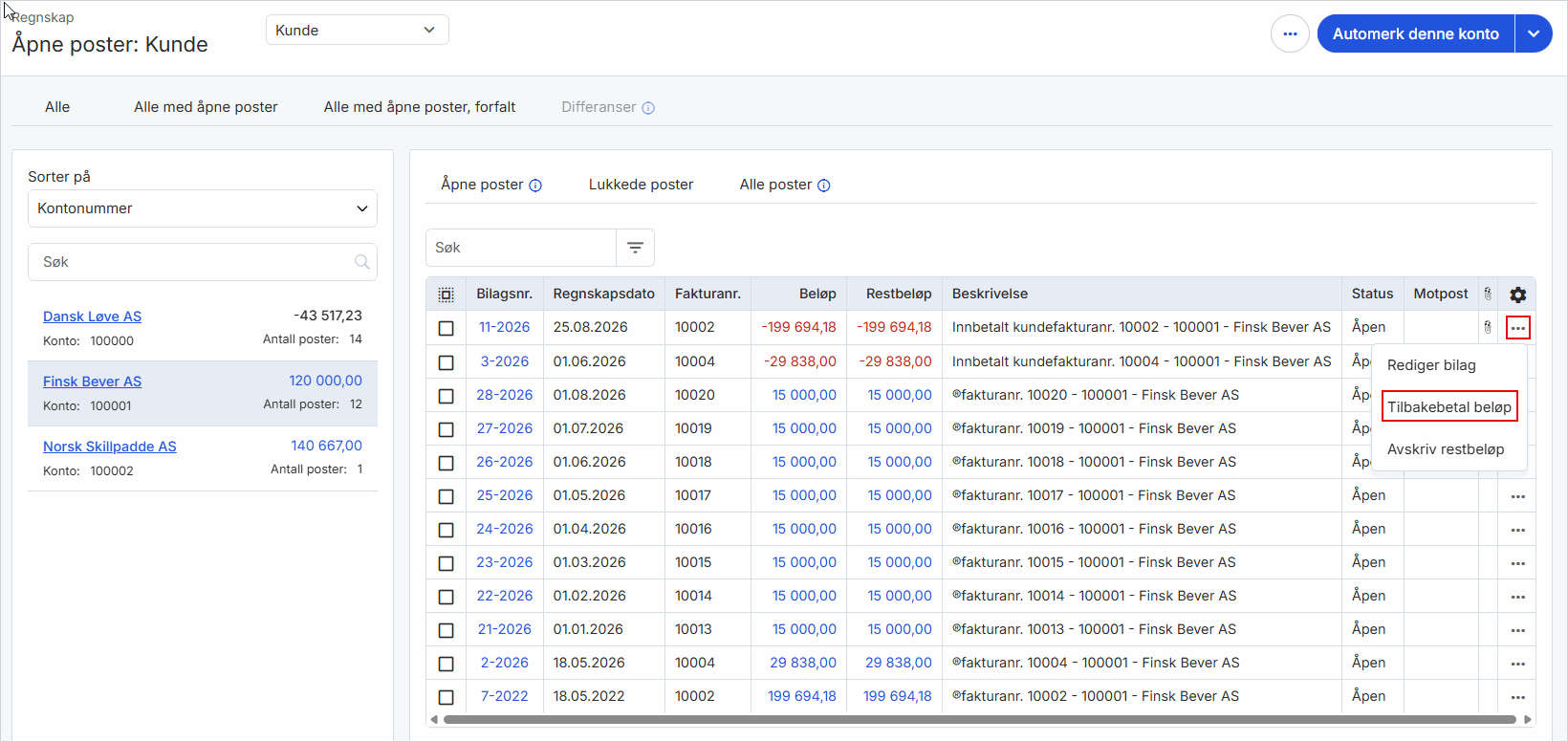Open the filter options beside table search

coord(635,248)
